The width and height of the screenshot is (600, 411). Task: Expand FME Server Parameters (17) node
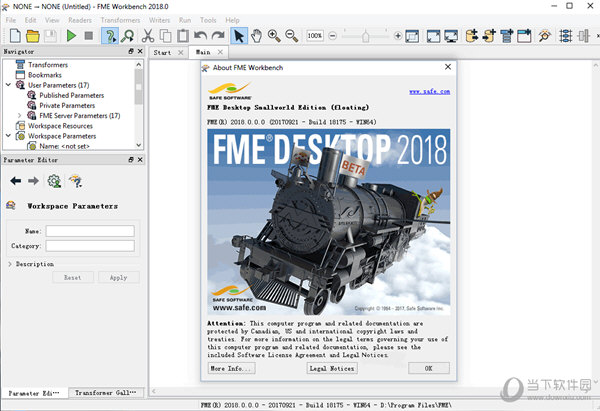point(19,115)
